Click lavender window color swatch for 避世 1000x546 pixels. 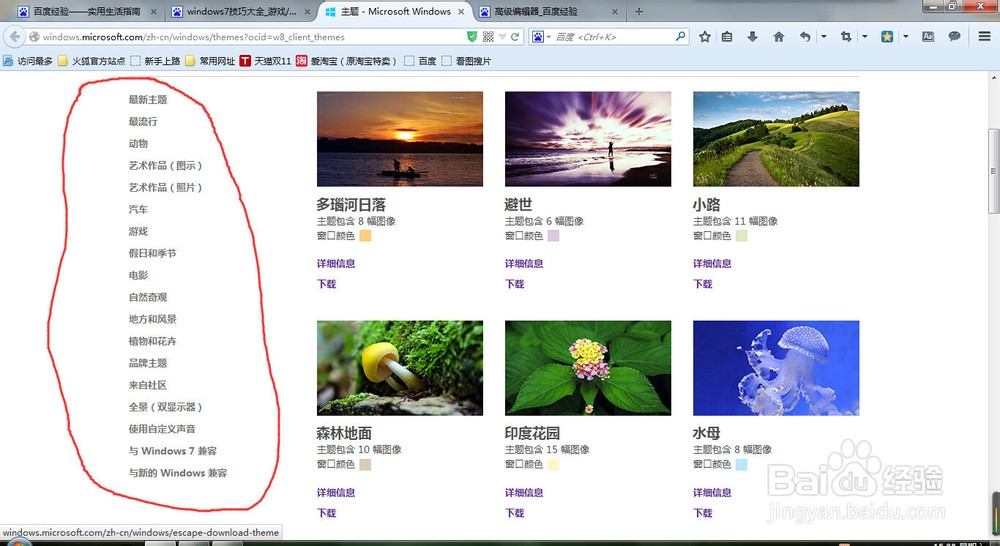[554, 236]
